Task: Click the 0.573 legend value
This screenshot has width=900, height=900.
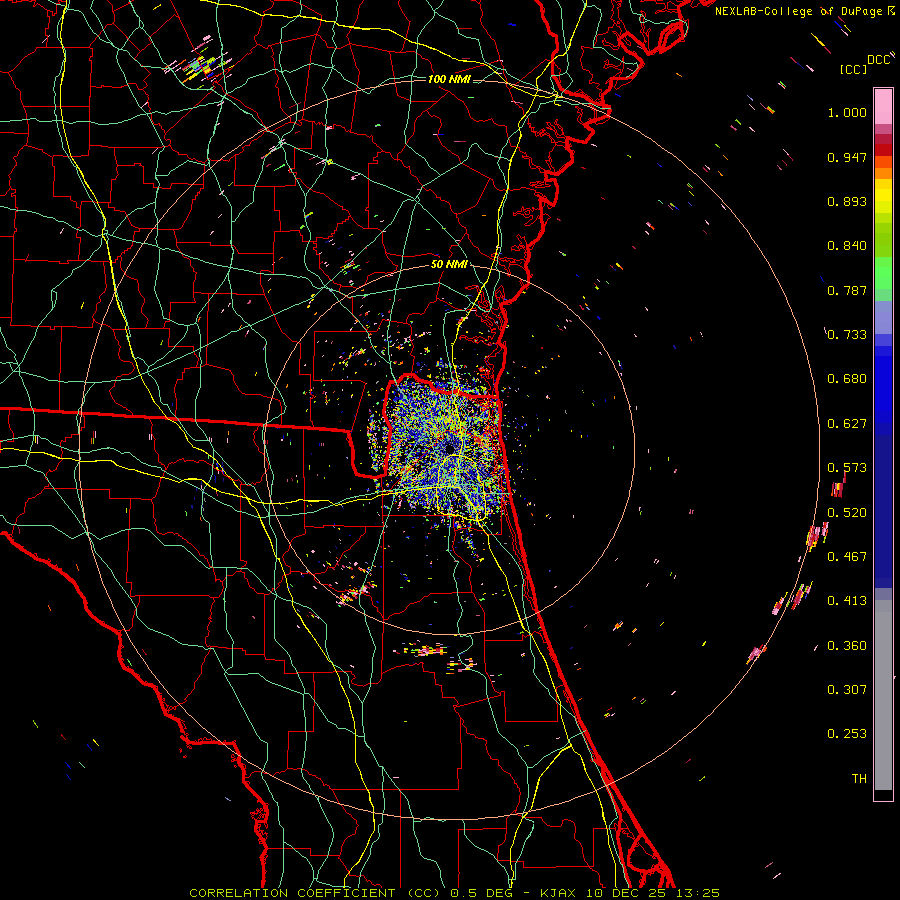Action: click(x=847, y=468)
